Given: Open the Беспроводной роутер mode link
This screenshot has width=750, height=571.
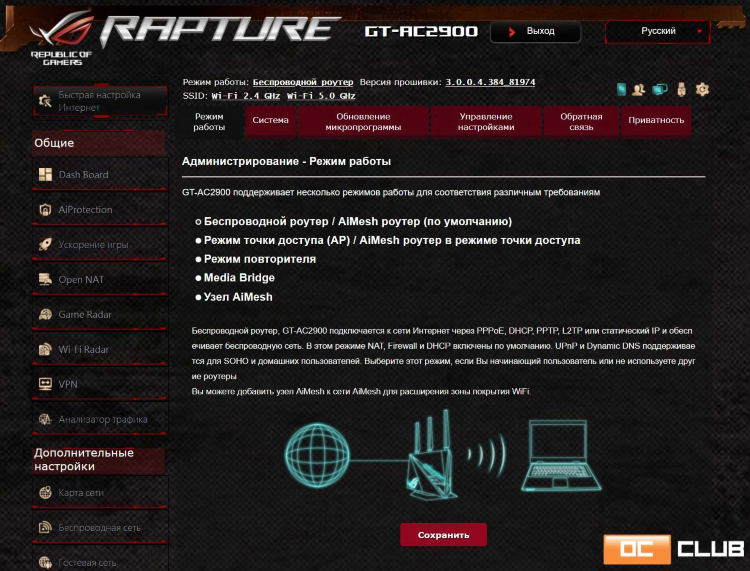Looking at the screenshot, I should [303, 82].
